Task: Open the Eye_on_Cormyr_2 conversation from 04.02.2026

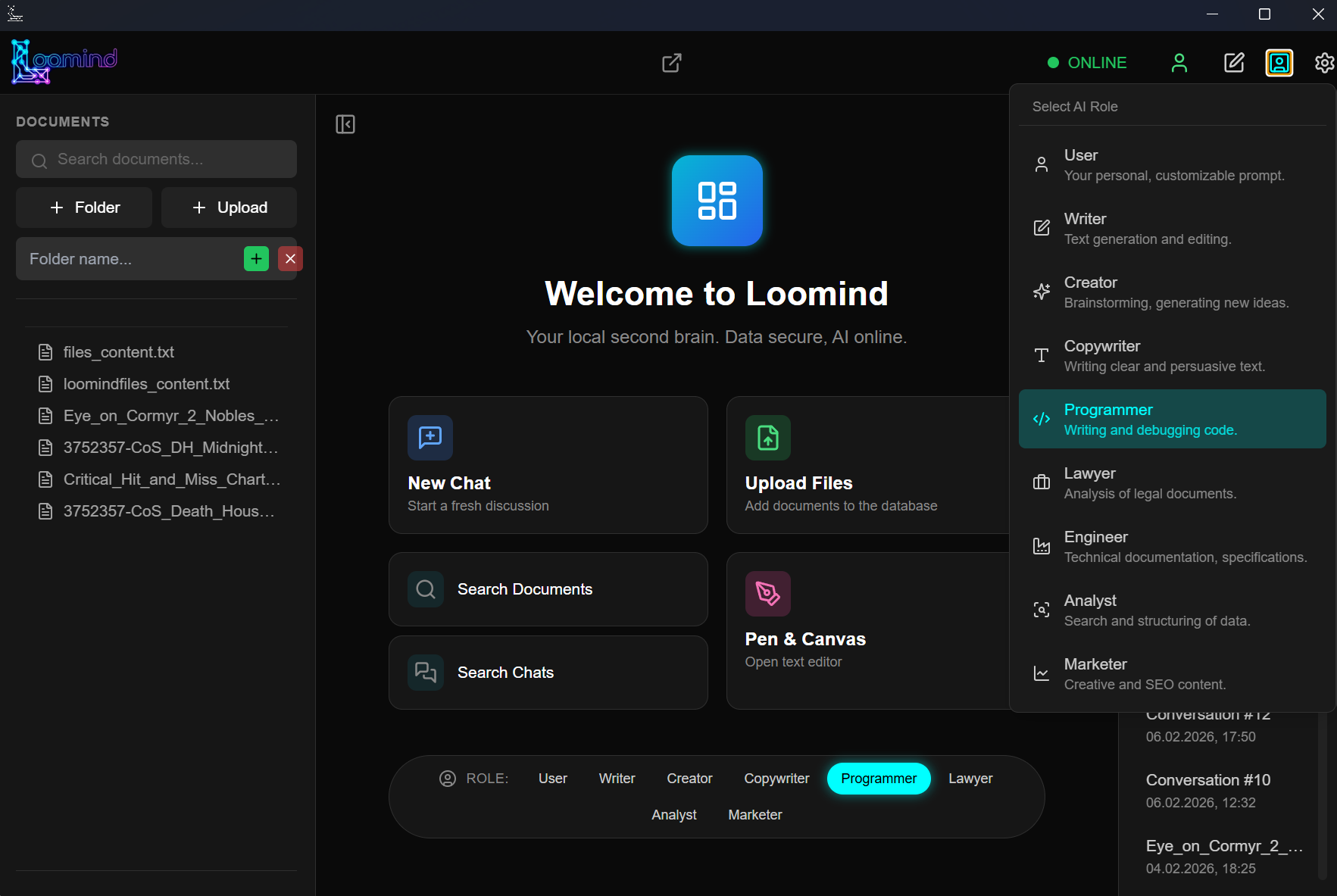Action: [x=1224, y=857]
